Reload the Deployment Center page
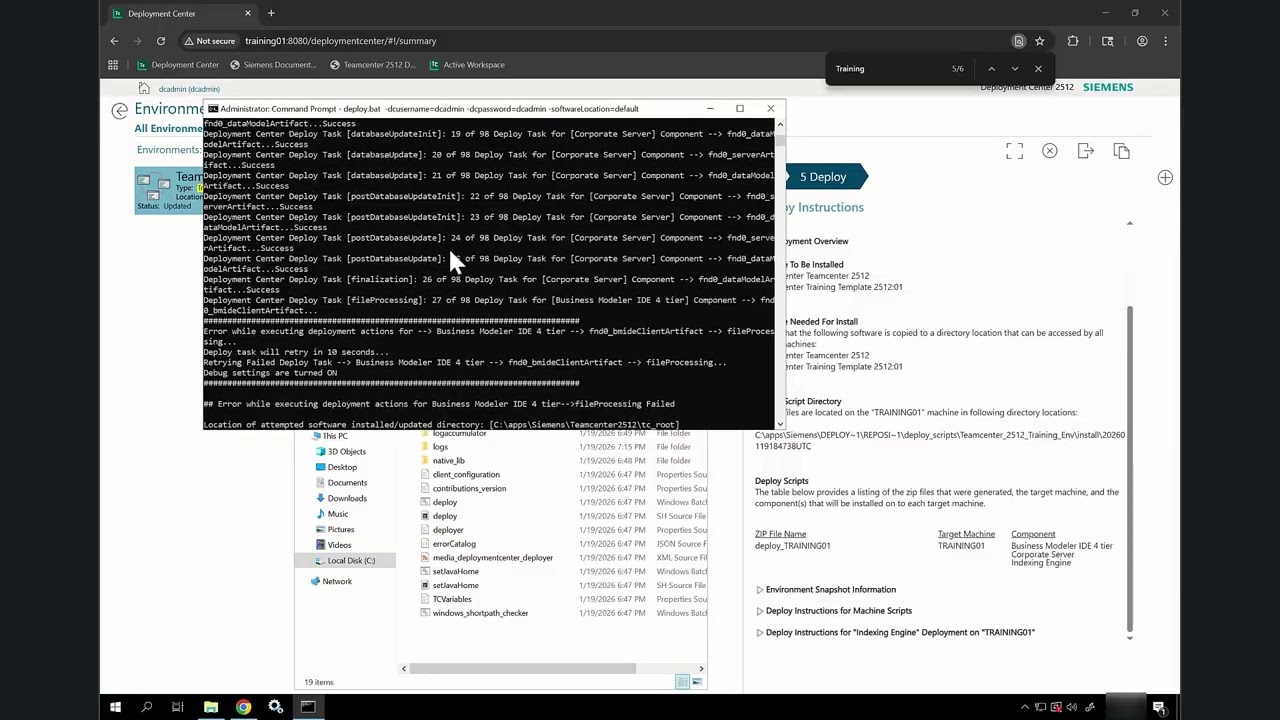Viewport: 1280px width, 720px height. pos(160,41)
